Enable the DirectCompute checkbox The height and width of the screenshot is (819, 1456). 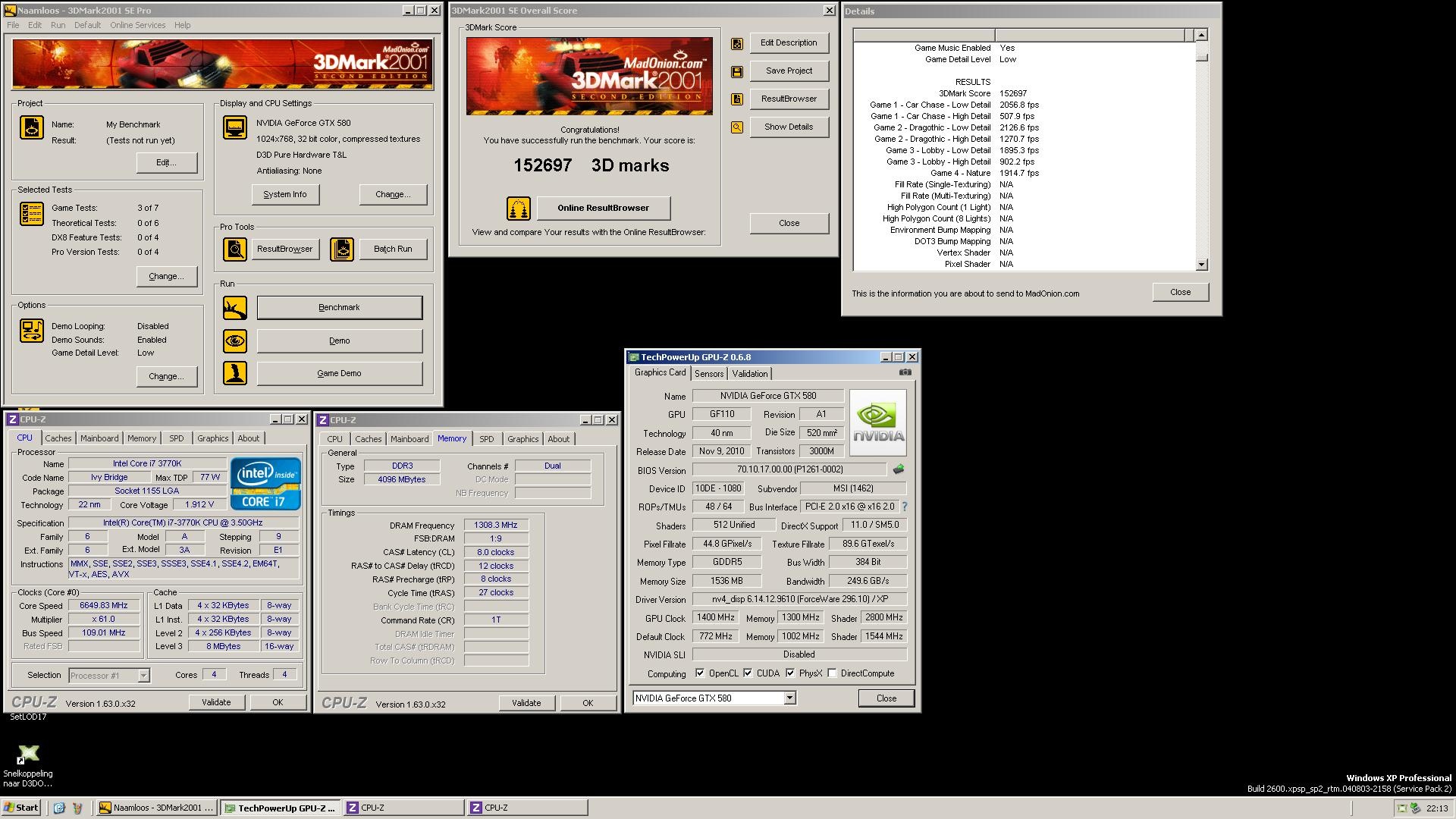pos(833,673)
